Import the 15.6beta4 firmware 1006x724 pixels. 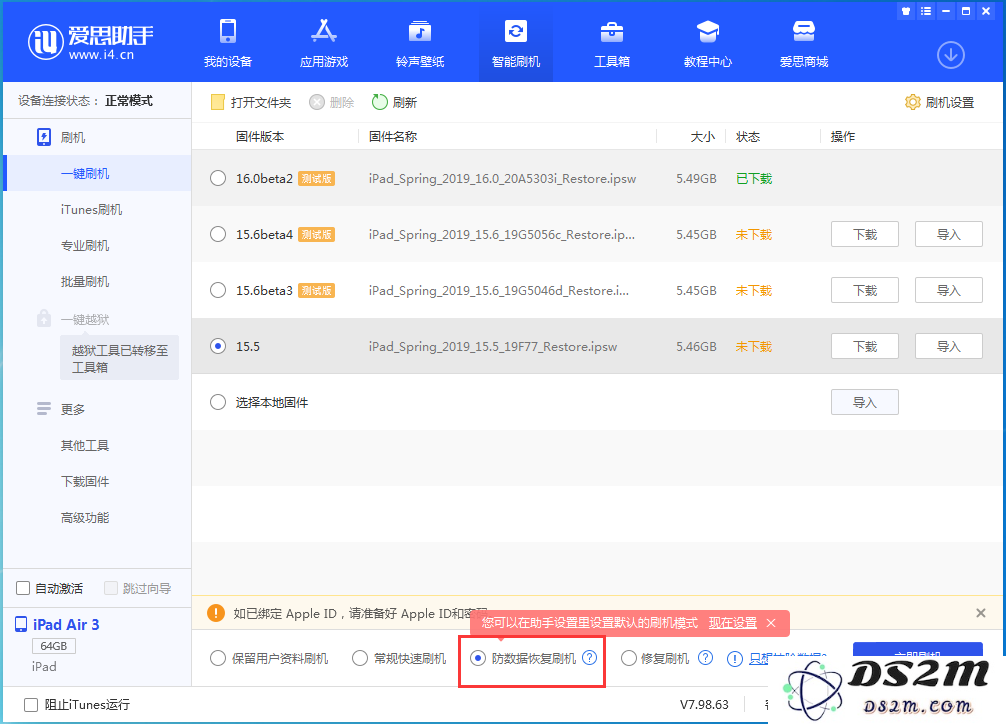[948, 234]
